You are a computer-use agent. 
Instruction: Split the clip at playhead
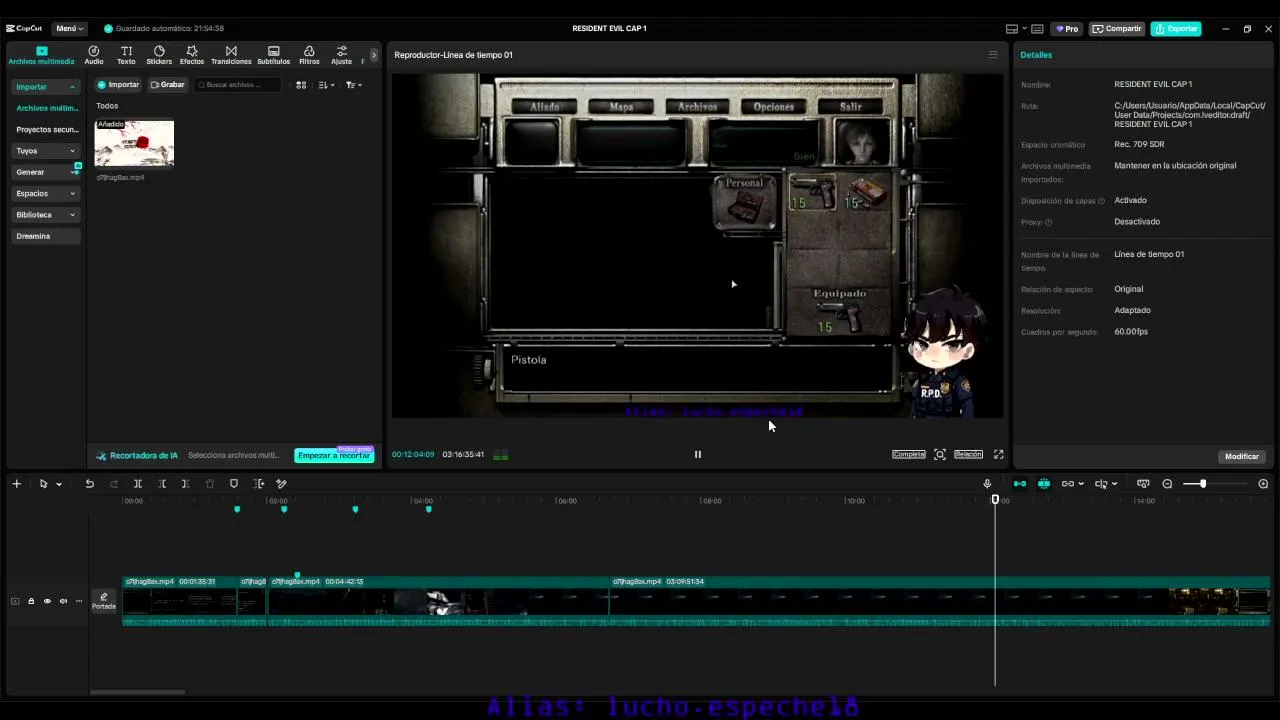tap(138, 484)
